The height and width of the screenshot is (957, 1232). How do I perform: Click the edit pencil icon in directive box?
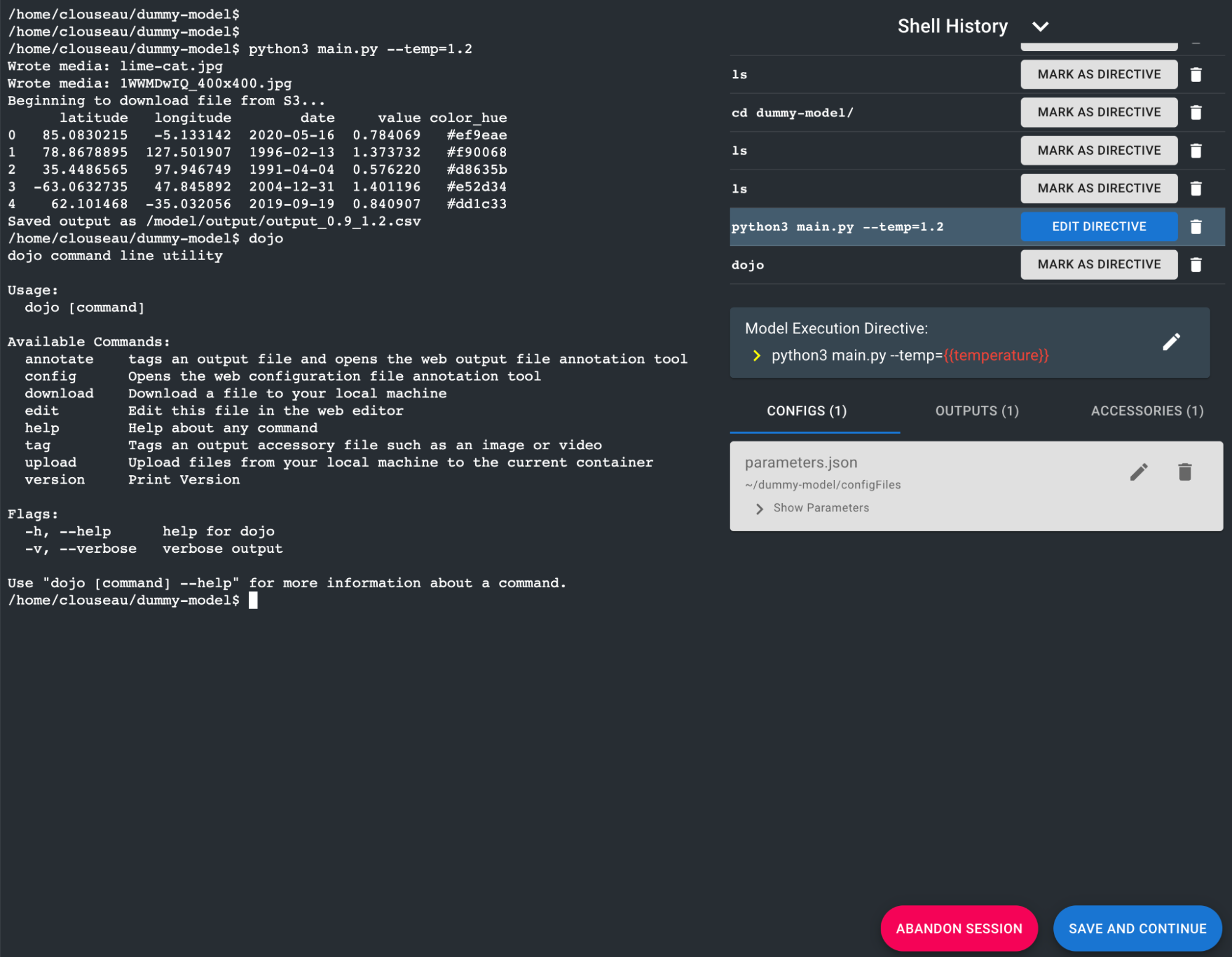(x=1173, y=342)
